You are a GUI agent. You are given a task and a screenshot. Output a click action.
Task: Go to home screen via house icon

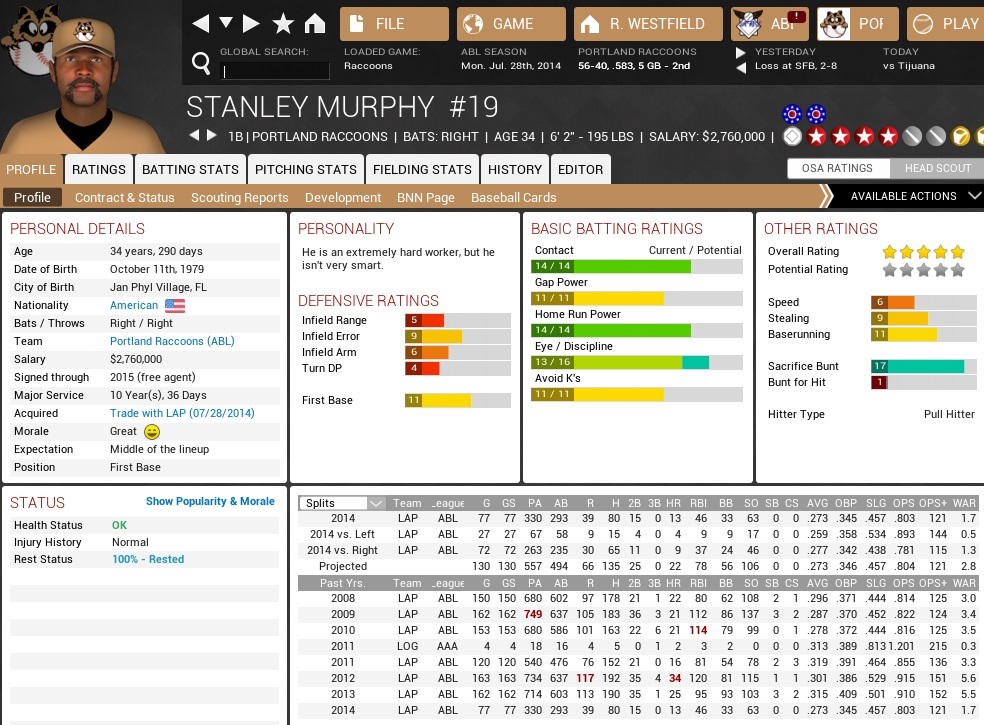[x=315, y=23]
